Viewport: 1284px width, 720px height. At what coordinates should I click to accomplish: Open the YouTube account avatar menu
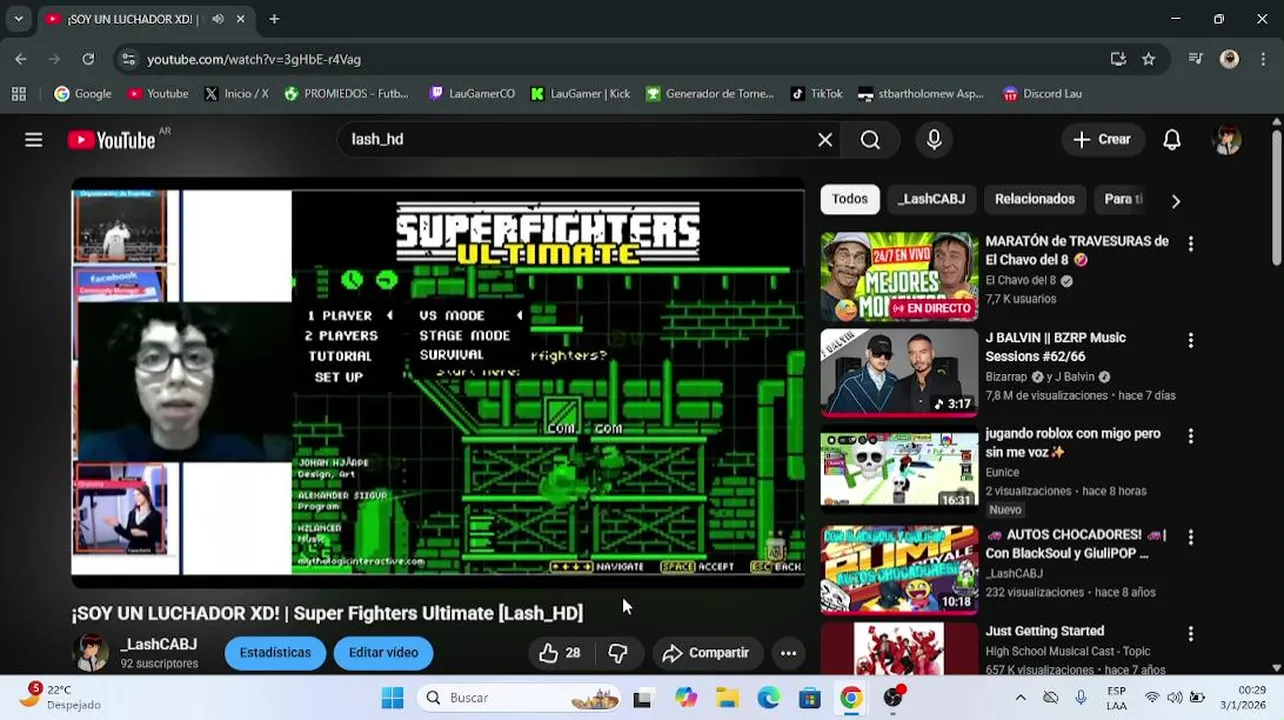pos(1227,140)
